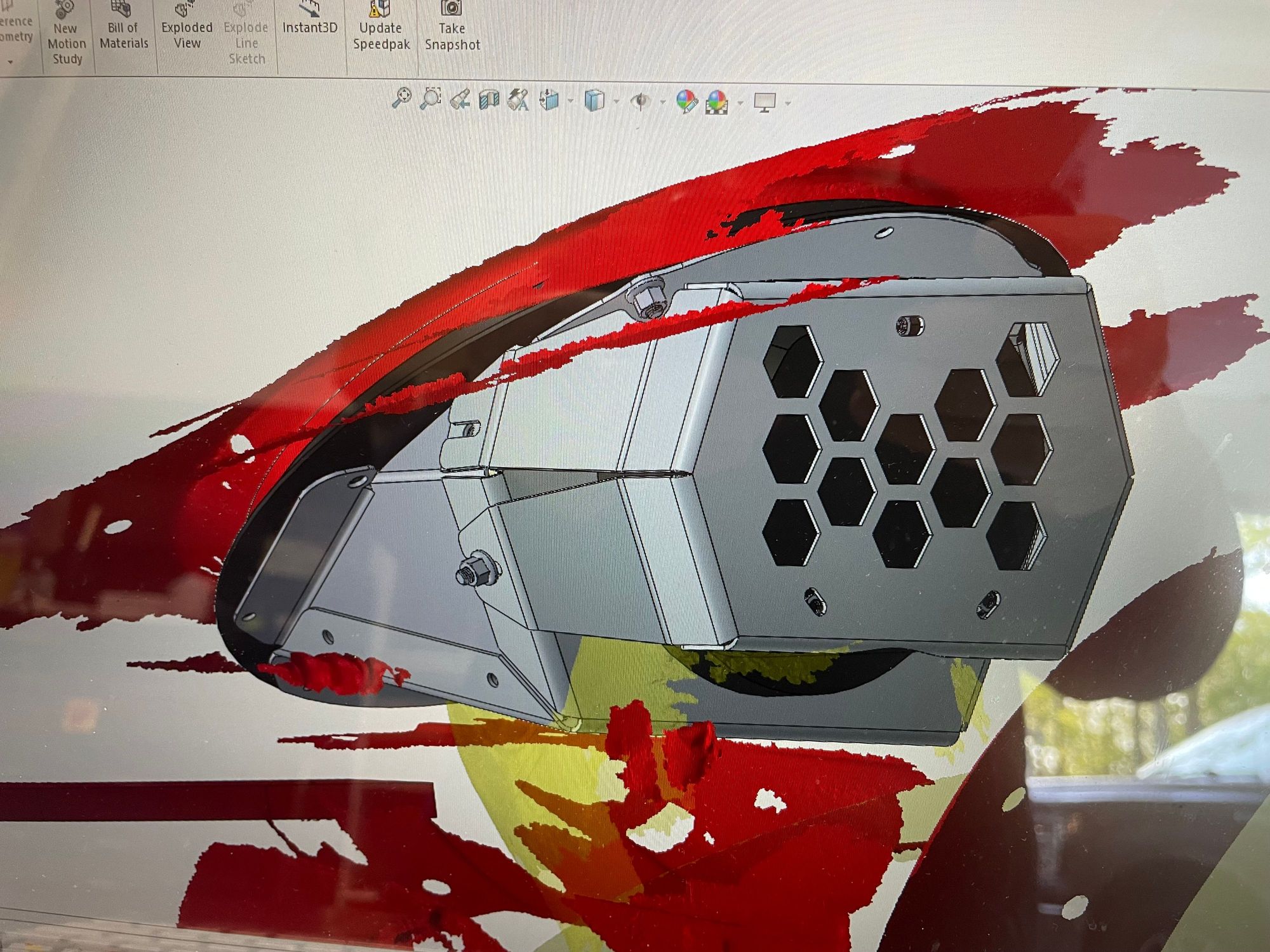The width and height of the screenshot is (1270, 952).
Task: Click the Display Style box icon
Action: pyautogui.click(x=594, y=102)
